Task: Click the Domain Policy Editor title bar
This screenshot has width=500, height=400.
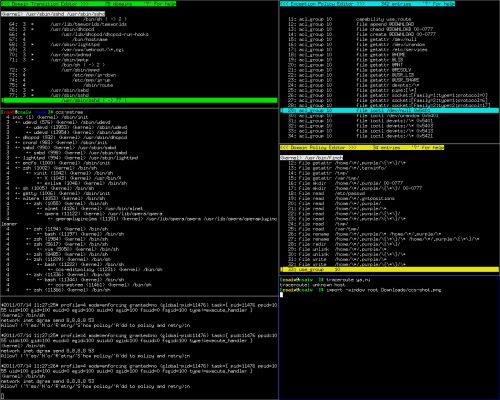Action: (362, 147)
